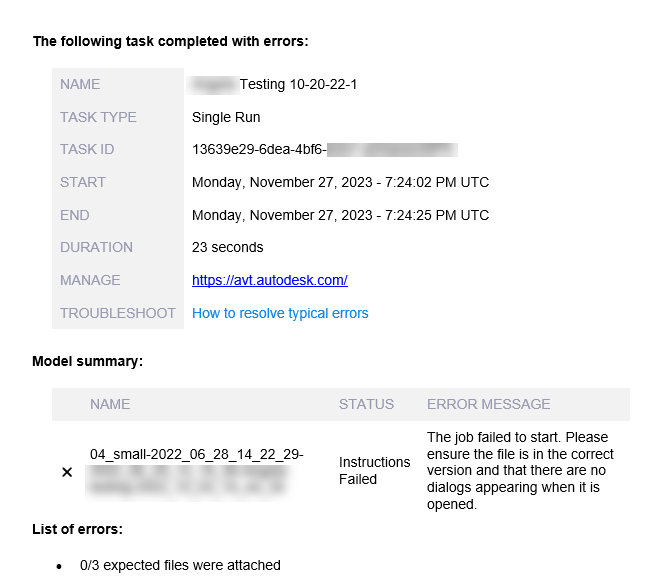The image size is (661, 579).
Task: Click the '23 seconds' duration value
Action: 228,247
